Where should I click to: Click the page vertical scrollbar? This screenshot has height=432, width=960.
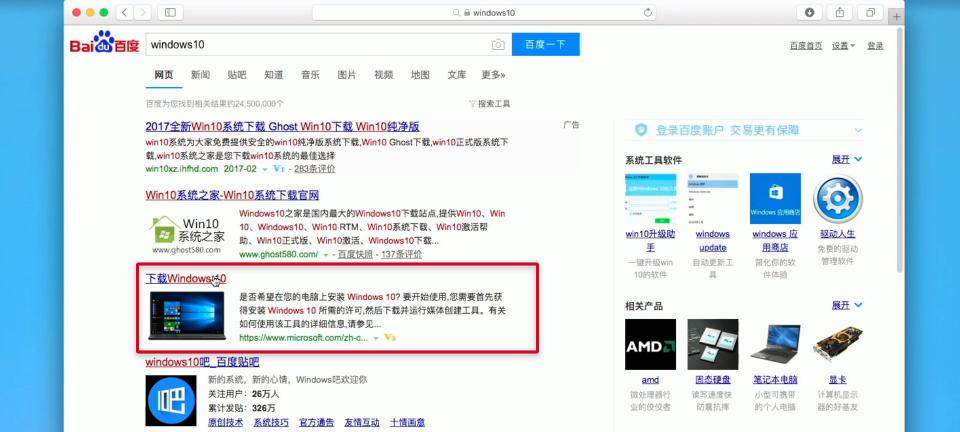pos(899,150)
